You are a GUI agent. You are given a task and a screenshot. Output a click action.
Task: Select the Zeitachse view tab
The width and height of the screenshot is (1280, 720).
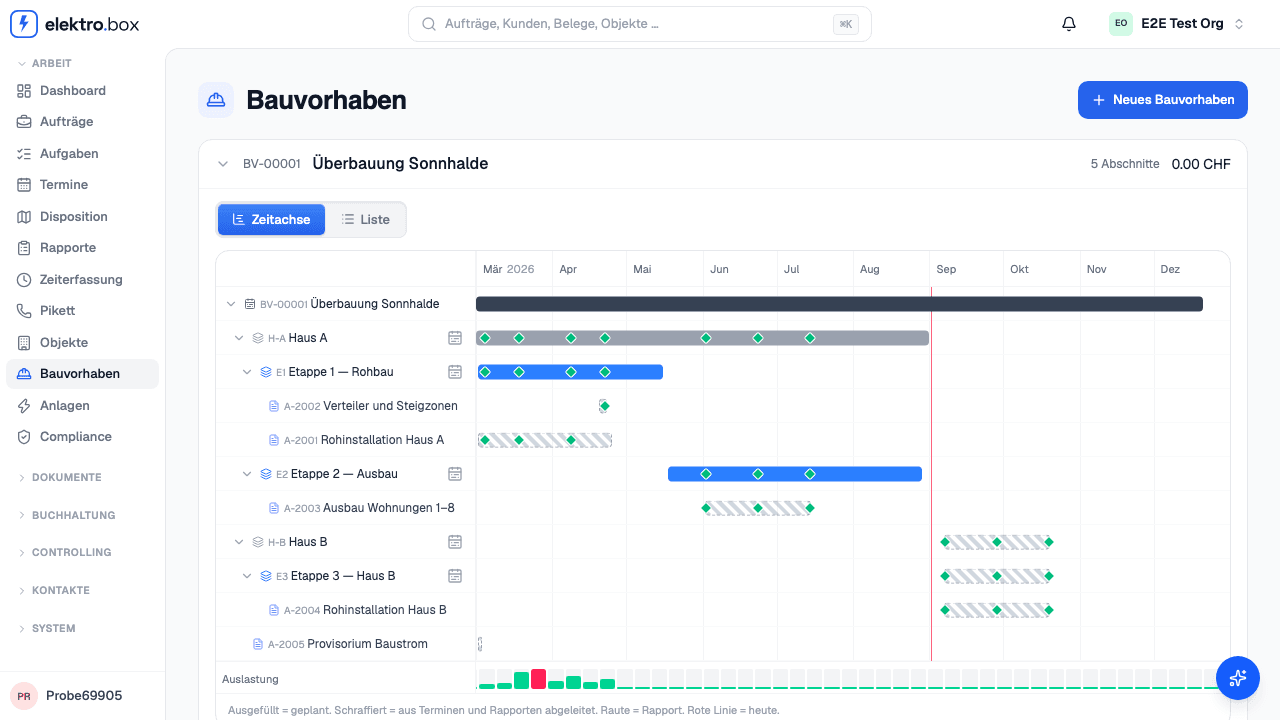(x=271, y=220)
